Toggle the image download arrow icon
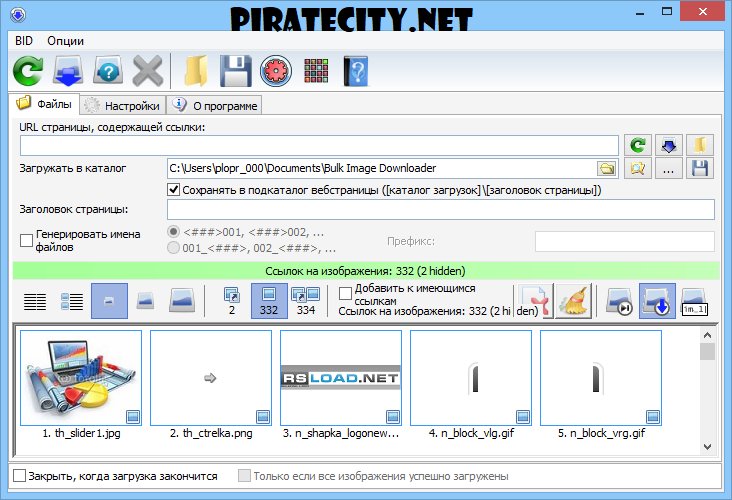Image resolution: width=732 pixels, height=500 pixels. click(x=657, y=301)
